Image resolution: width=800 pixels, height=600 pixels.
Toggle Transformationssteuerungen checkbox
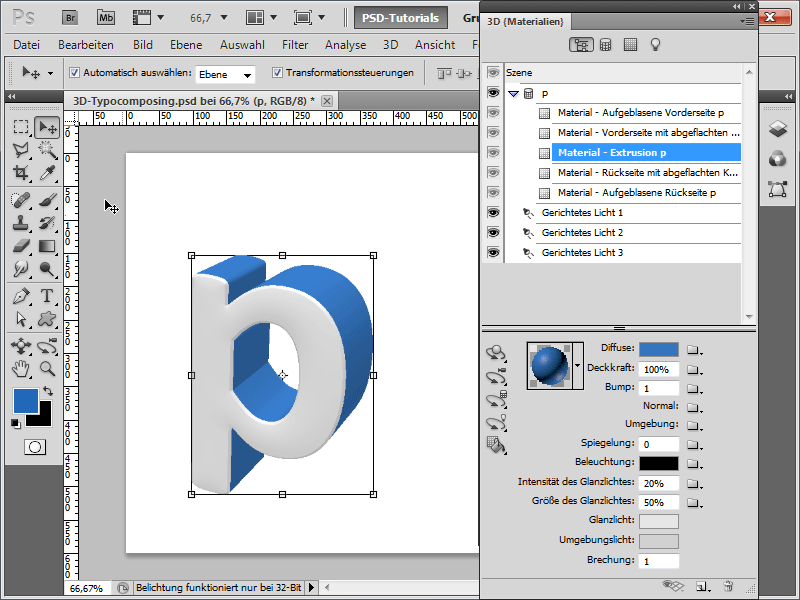[277, 73]
